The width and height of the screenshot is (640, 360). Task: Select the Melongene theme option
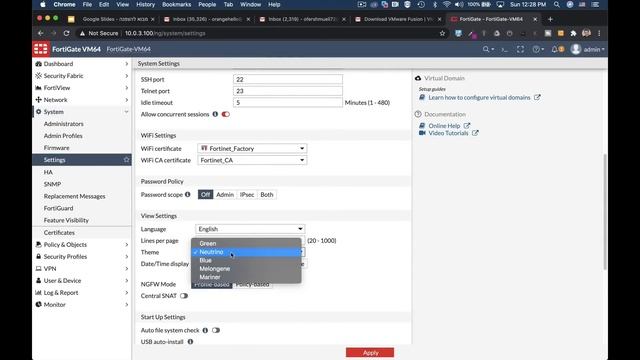246,269
